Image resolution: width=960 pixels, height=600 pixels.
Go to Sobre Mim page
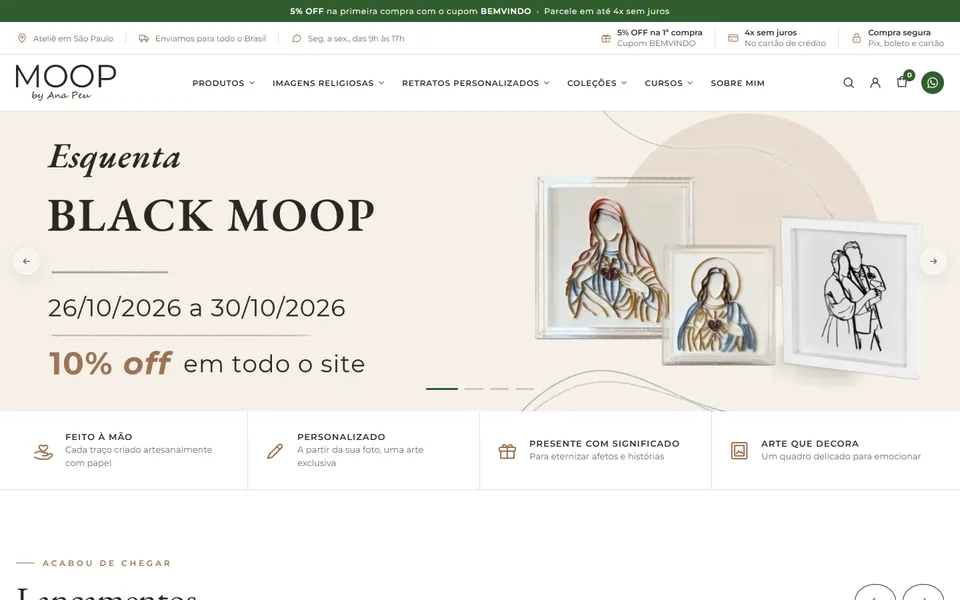pos(737,83)
